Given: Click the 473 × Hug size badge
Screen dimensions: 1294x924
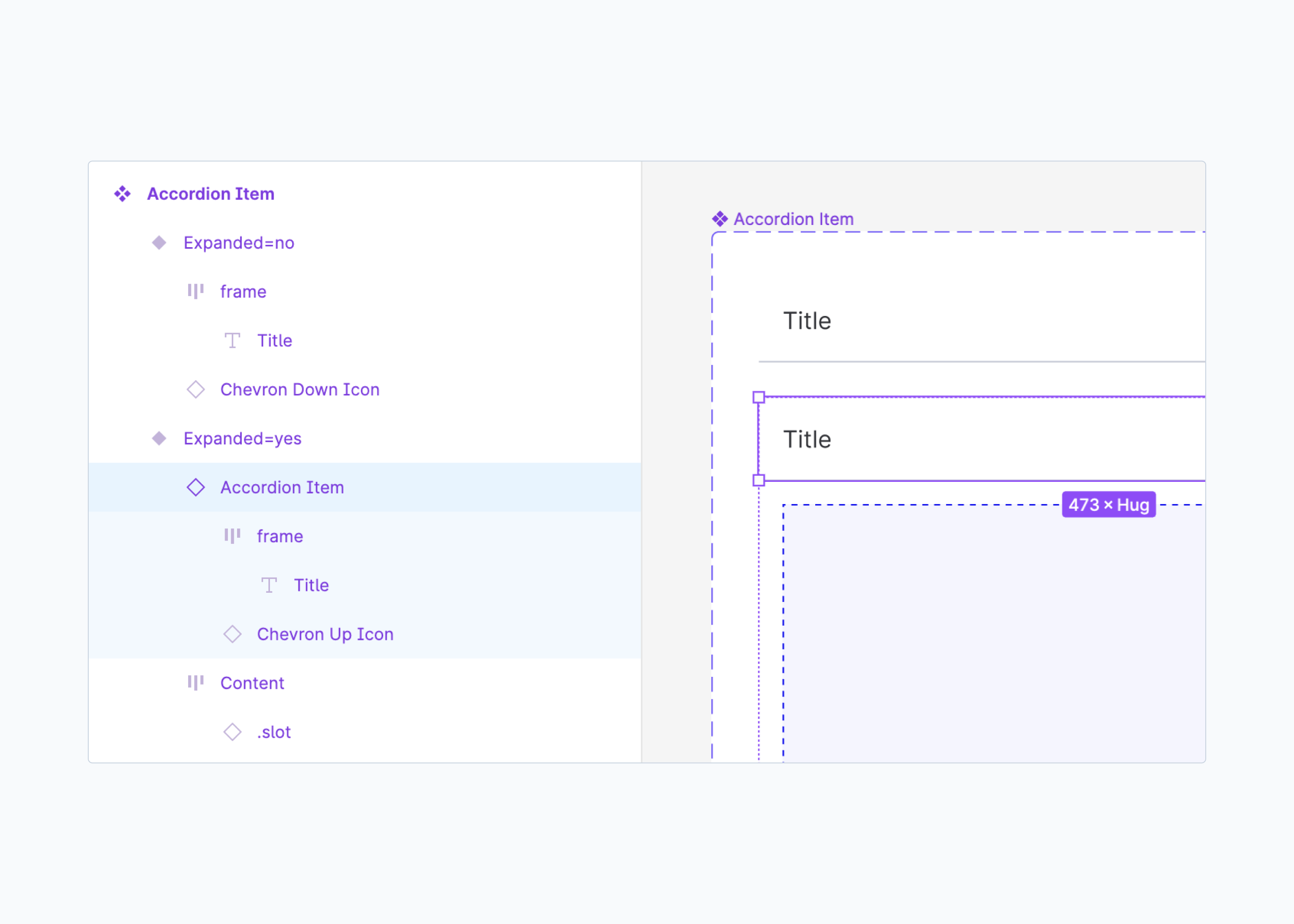Looking at the screenshot, I should point(1109,505).
